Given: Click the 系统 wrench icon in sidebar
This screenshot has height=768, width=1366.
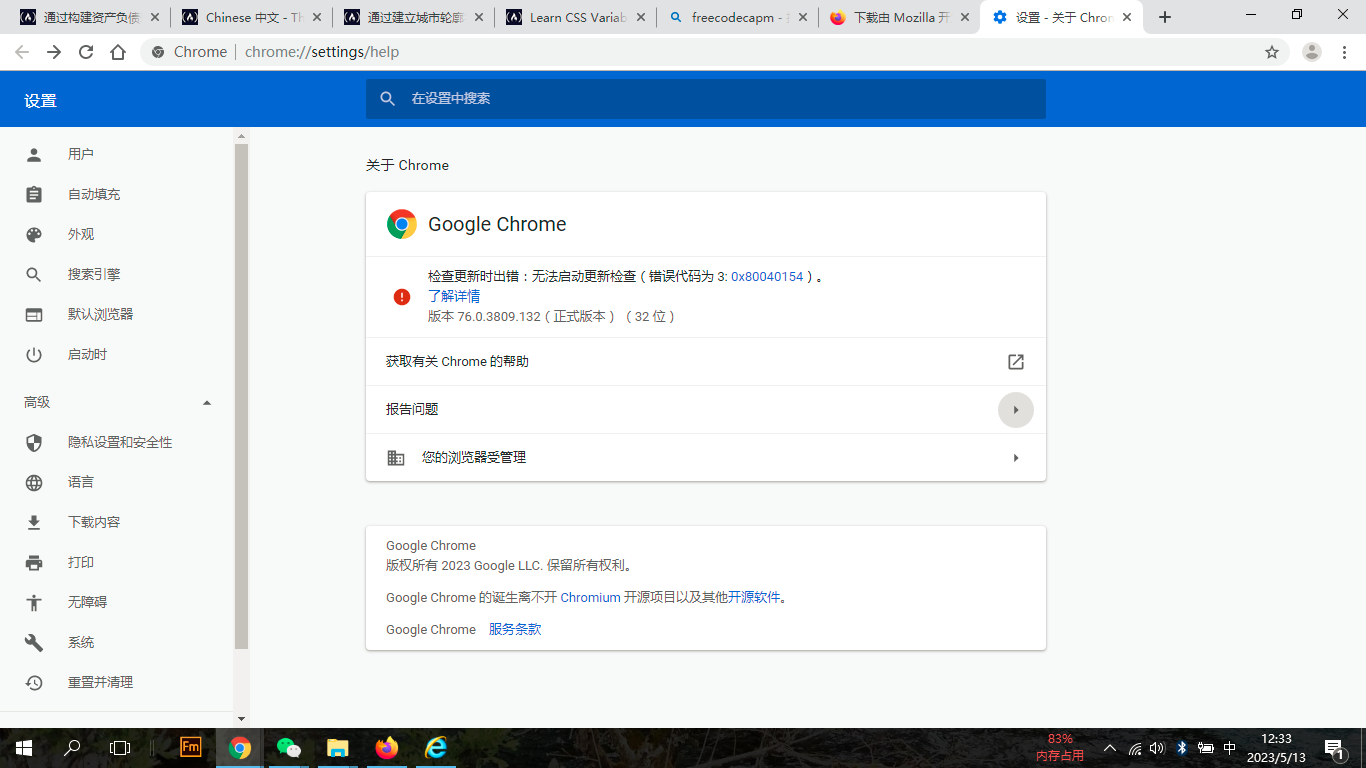Looking at the screenshot, I should click(x=35, y=642).
